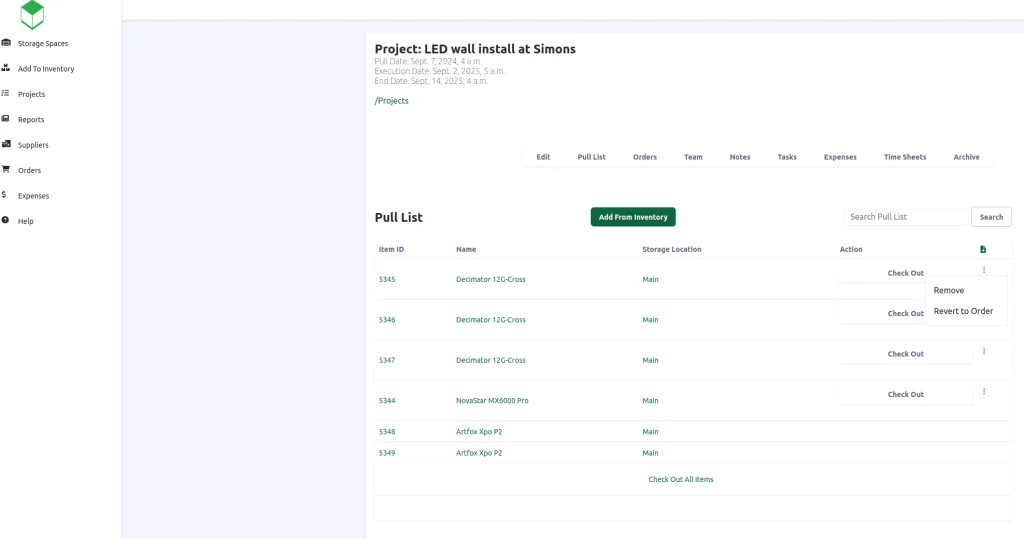Choose Remove from the context menu

click(x=948, y=291)
